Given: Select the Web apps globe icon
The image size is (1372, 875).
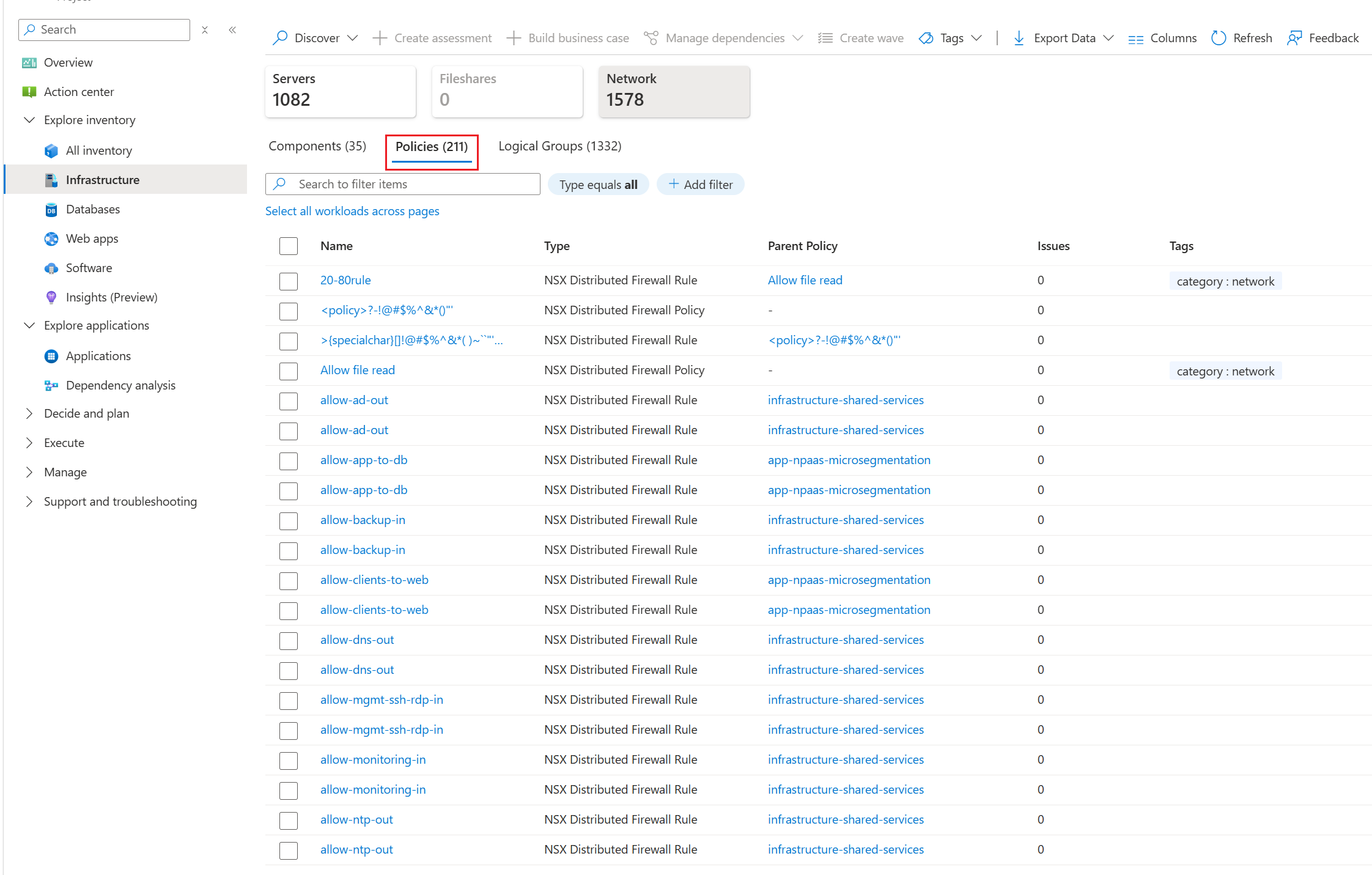Looking at the screenshot, I should point(51,239).
